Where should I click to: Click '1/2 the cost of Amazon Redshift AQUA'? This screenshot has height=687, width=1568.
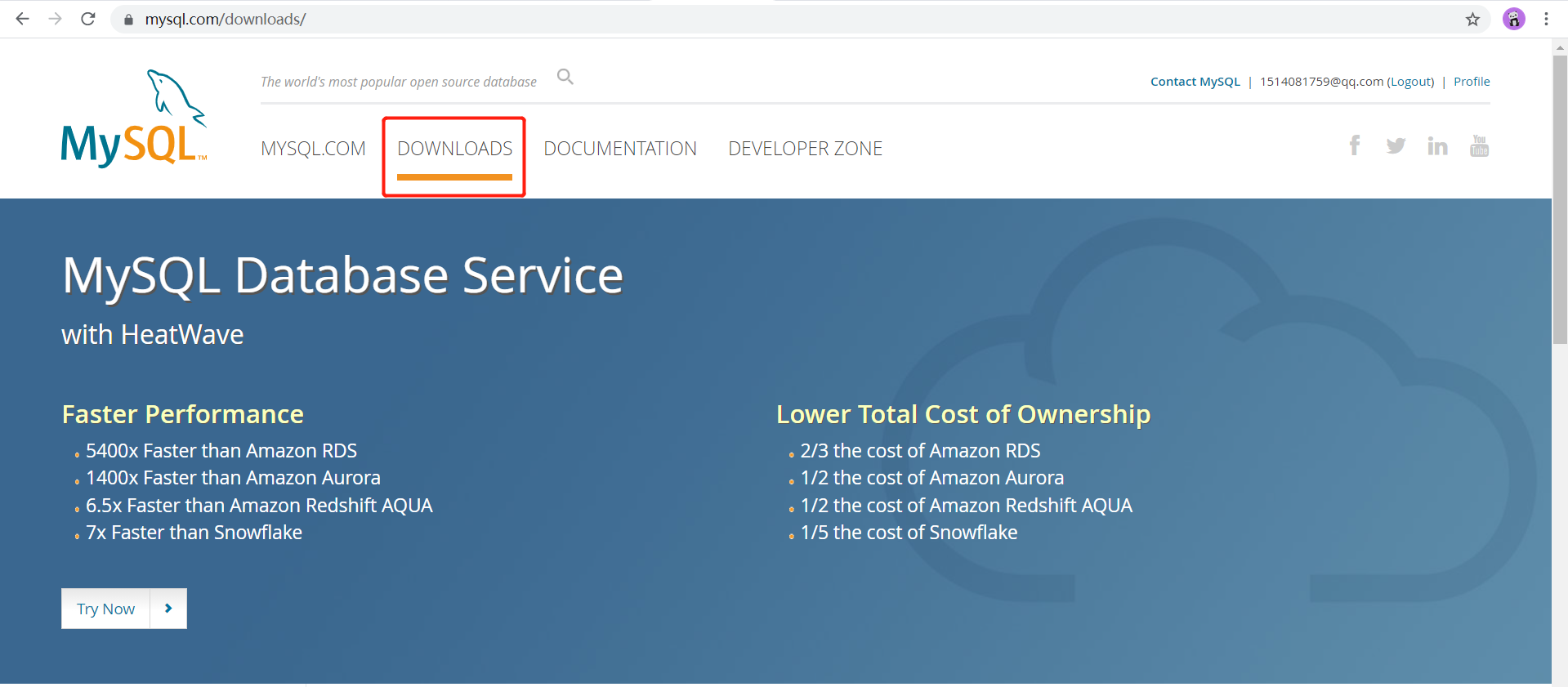967,506
